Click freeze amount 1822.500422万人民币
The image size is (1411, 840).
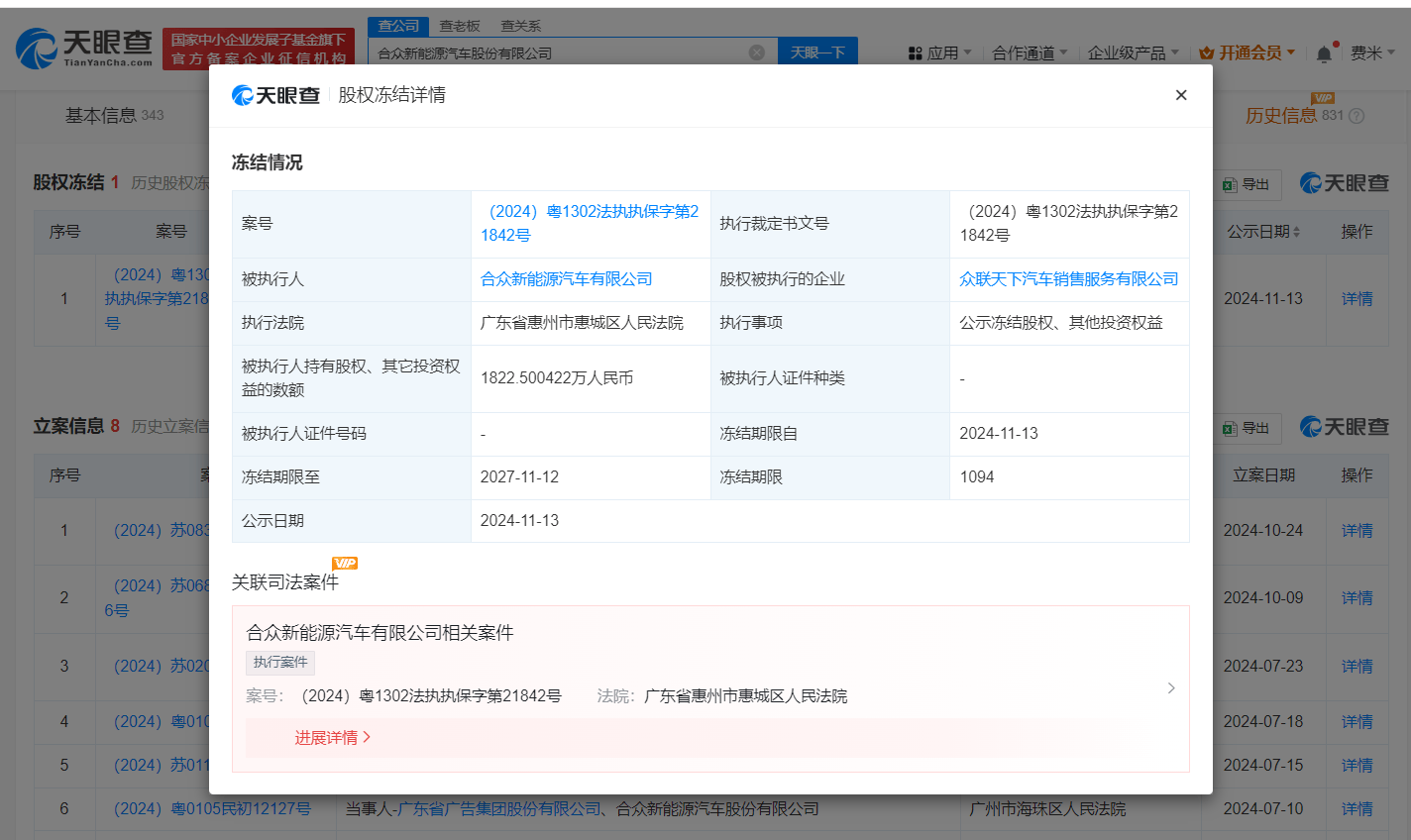557,378
